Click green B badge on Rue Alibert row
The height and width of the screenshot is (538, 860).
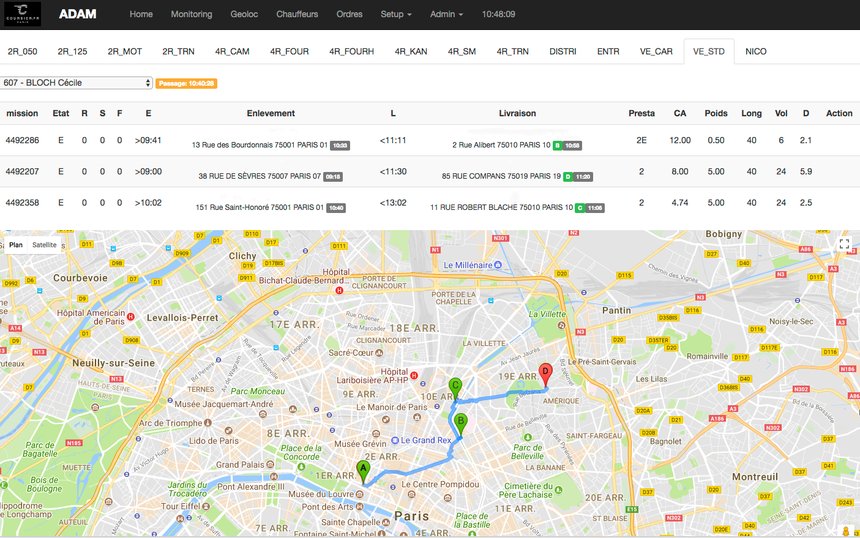tap(557, 145)
